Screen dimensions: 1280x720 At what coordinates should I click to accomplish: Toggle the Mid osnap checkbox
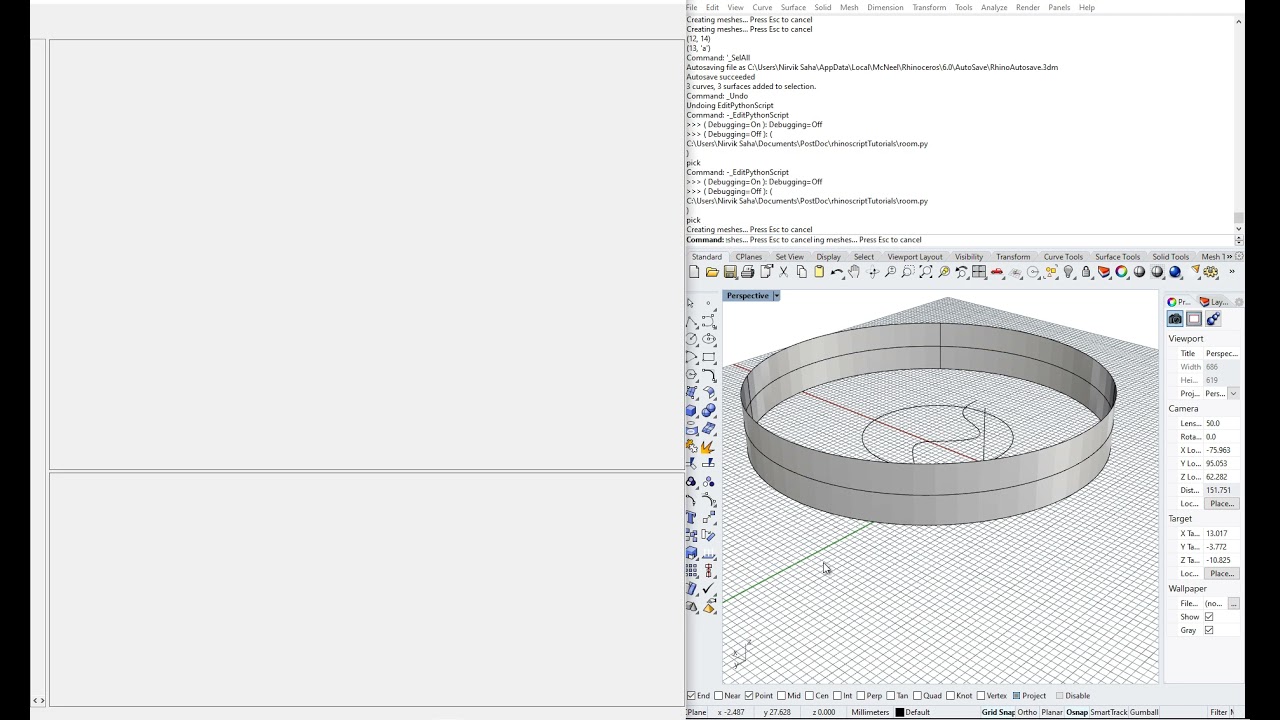point(781,696)
